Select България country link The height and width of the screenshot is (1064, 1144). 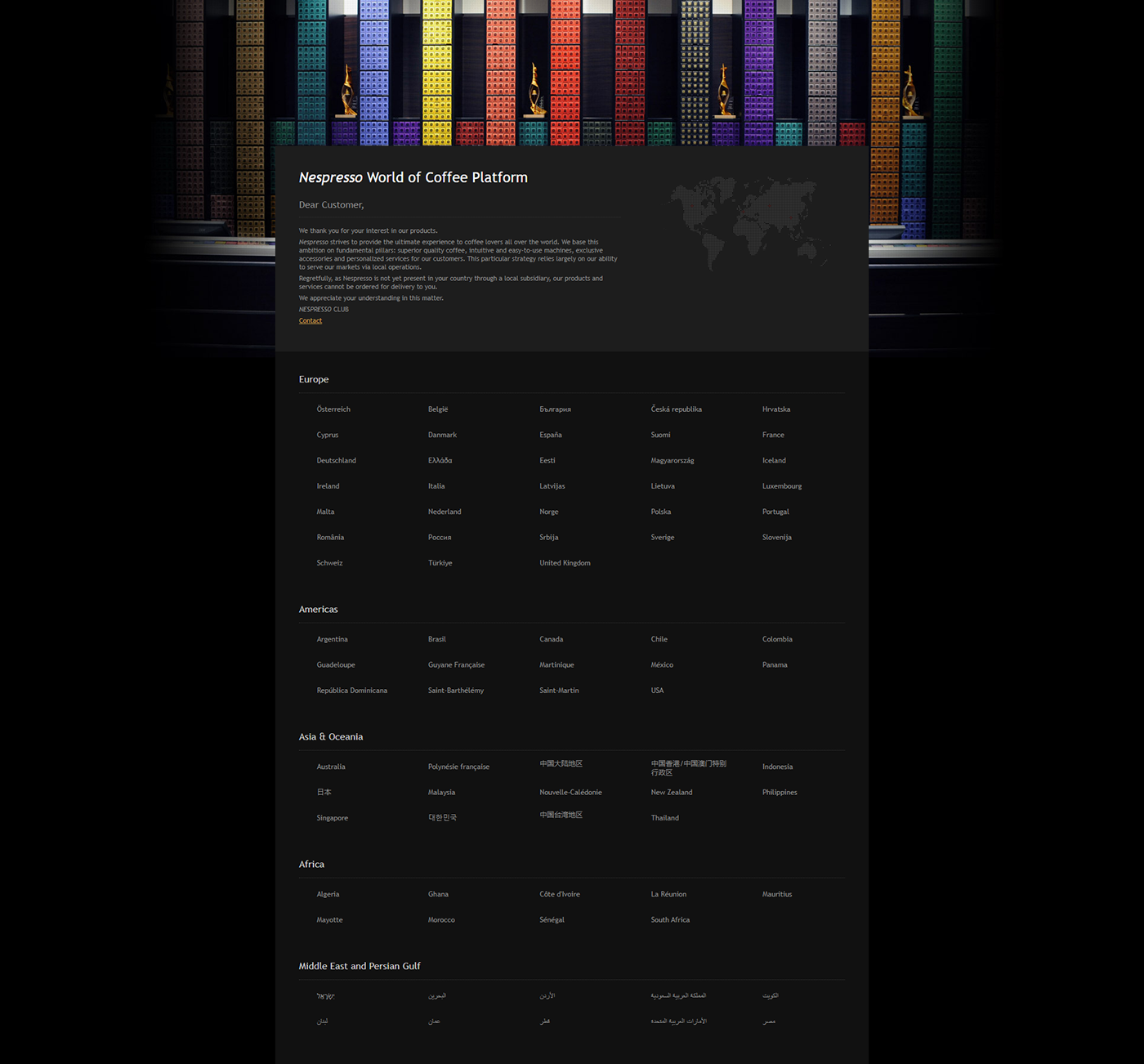pyautogui.click(x=556, y=409)
